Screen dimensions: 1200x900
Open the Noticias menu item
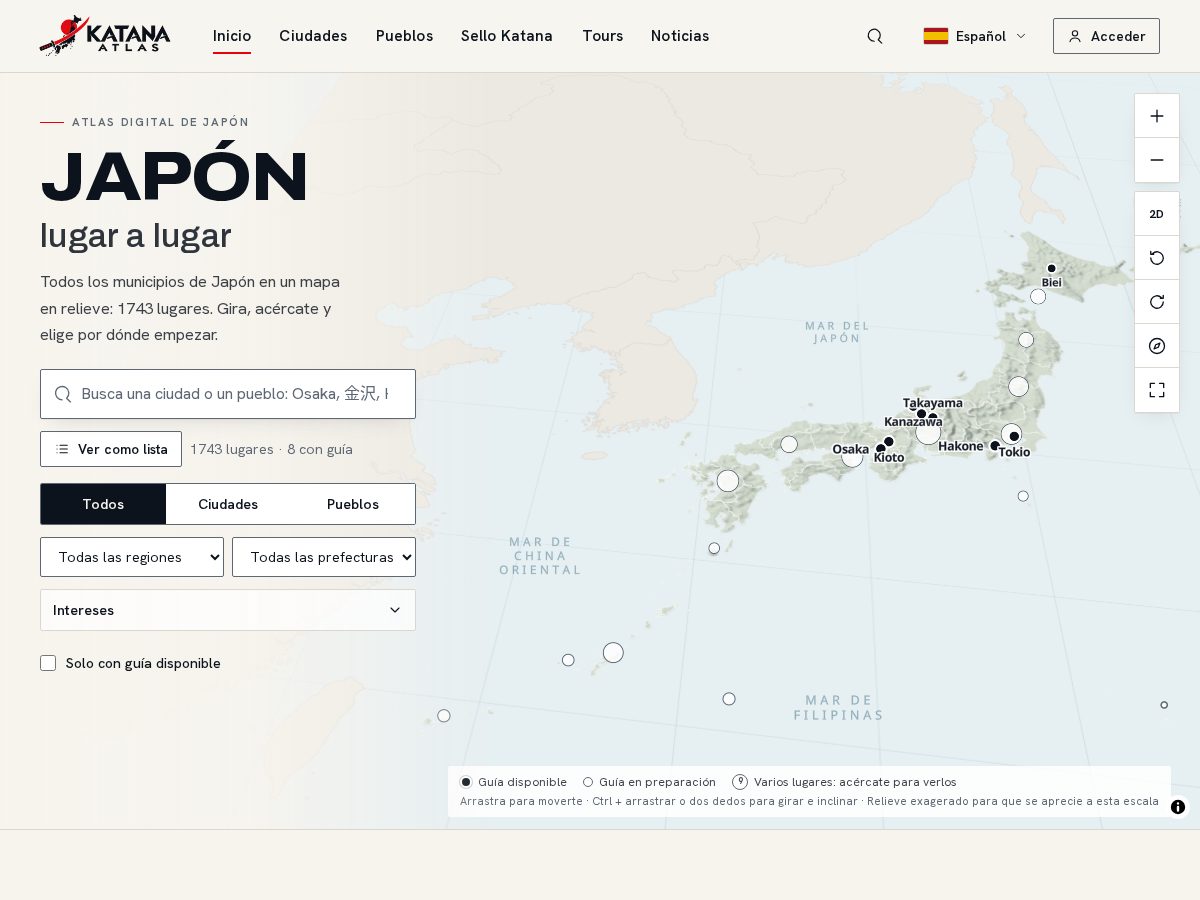pos(680,36)
